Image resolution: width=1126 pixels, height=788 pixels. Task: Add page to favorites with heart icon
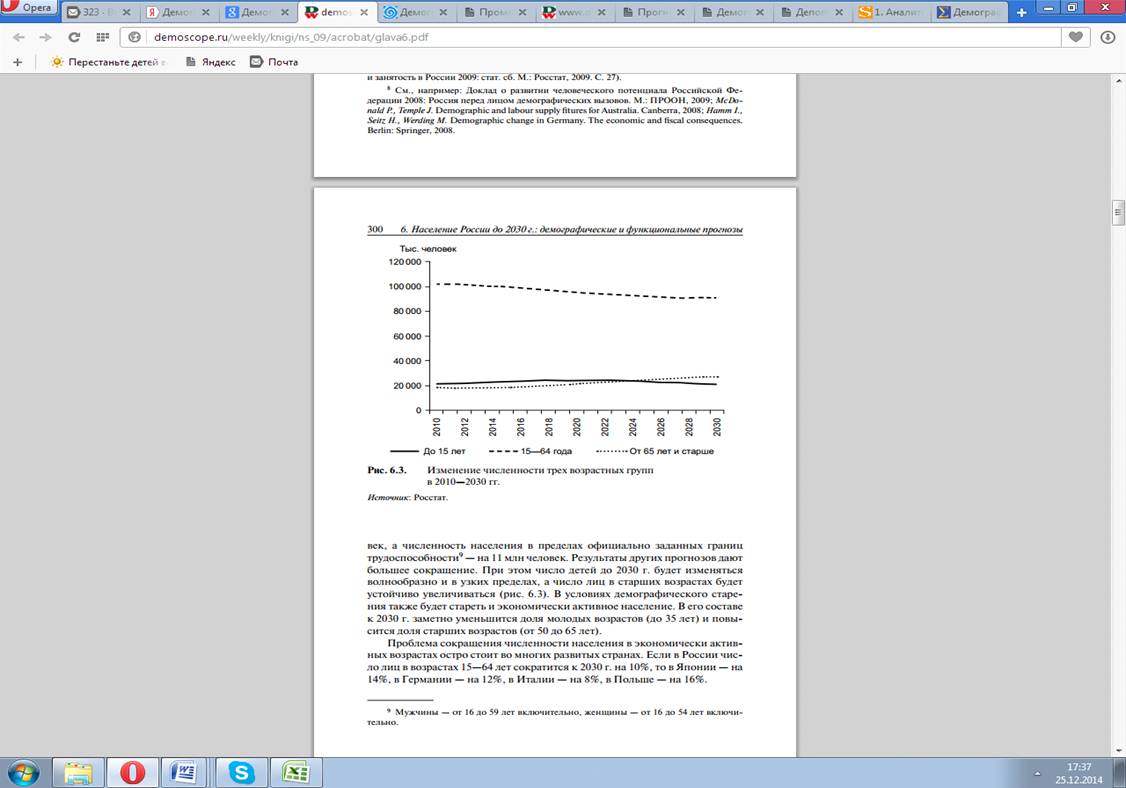1076,37
